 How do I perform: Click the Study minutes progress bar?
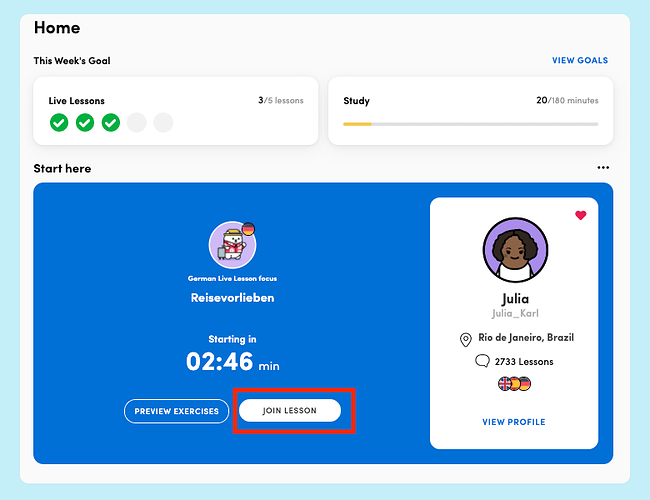pos(471,124)
